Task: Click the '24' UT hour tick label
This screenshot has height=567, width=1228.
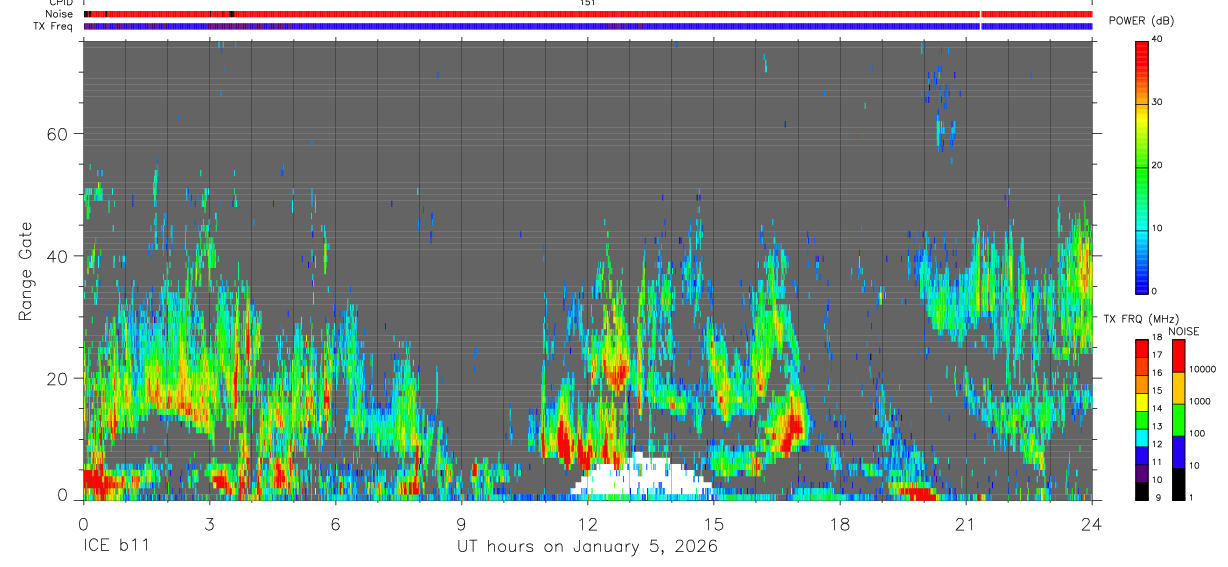Action: click(1092, 523)
